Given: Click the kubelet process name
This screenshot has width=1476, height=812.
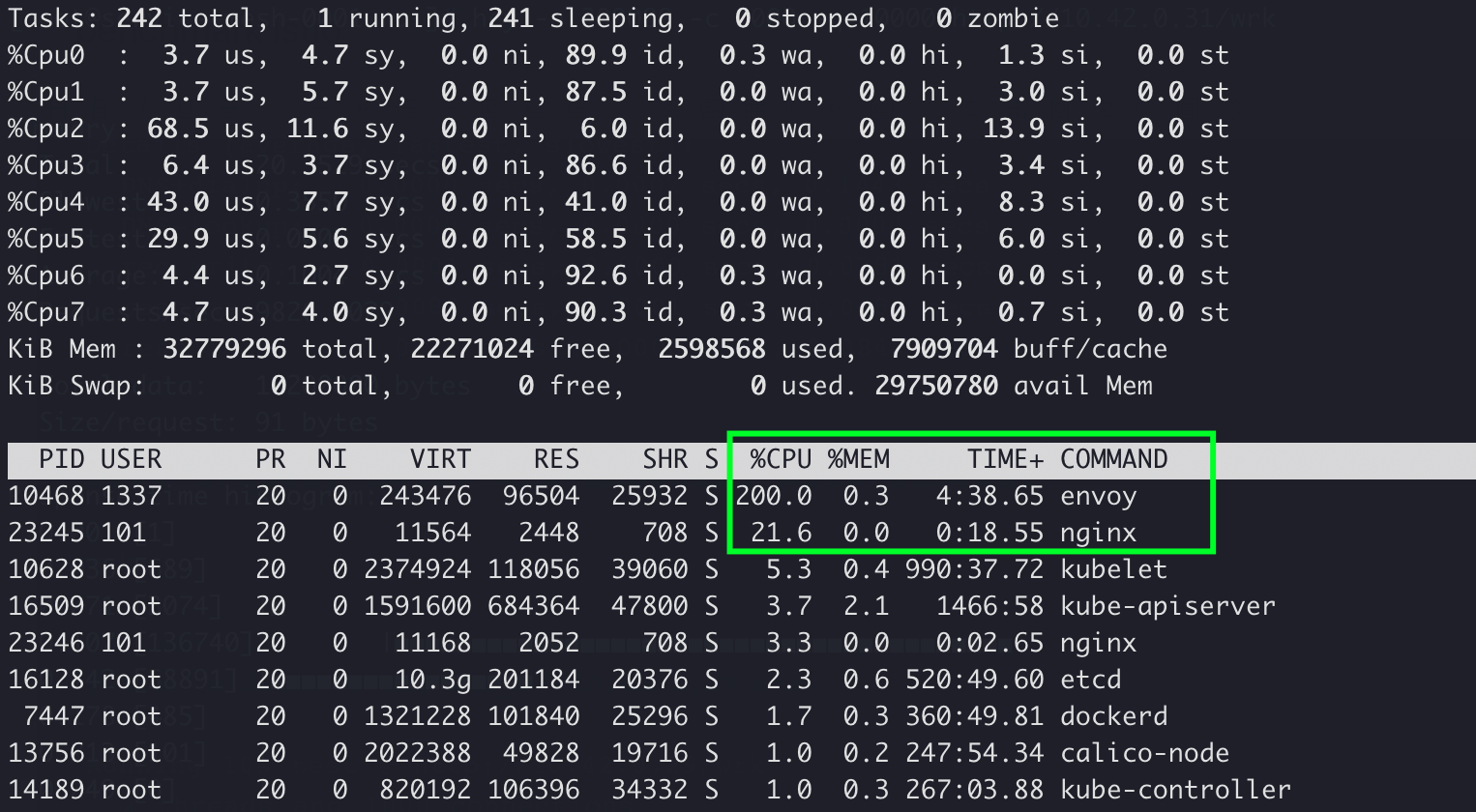Looking at the screenshot, I should (x=1113, y=569).
